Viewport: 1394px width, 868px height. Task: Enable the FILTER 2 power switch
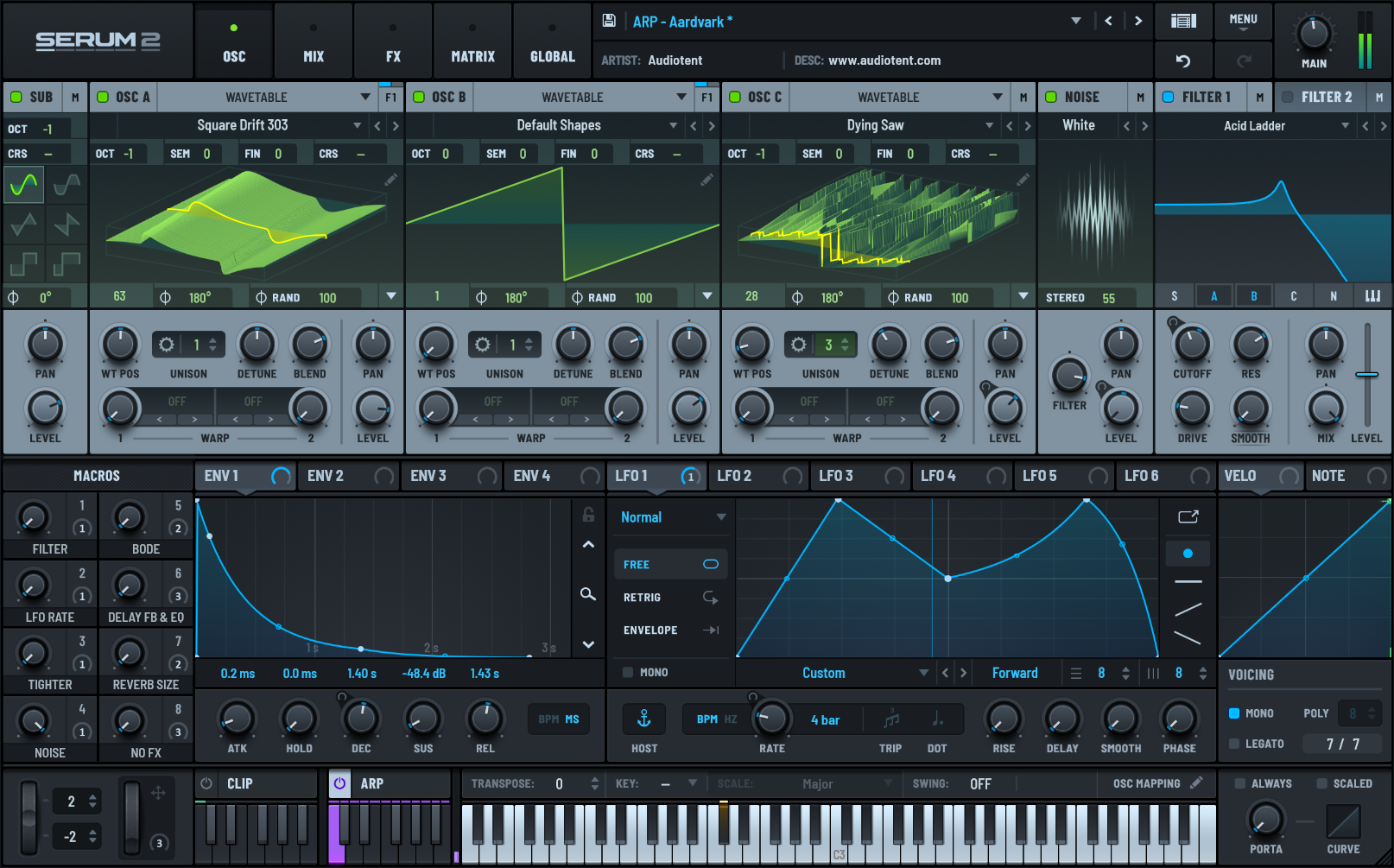[1288, 97]
